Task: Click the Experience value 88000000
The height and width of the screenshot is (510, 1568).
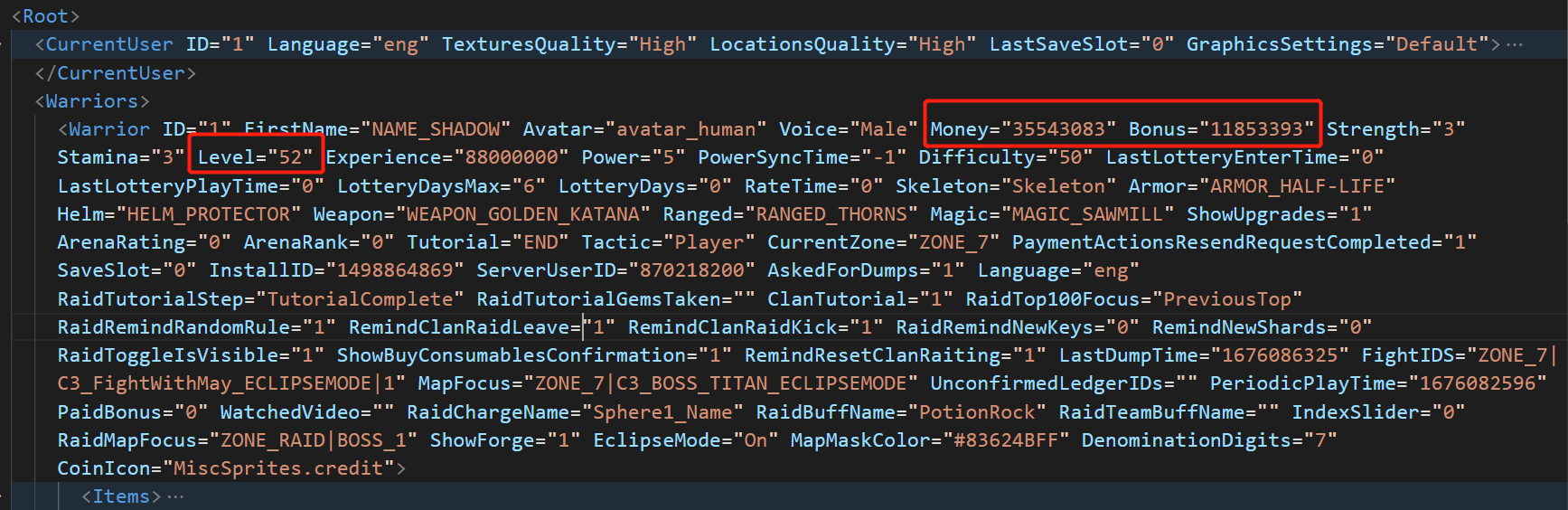Action: pyautogui.click(x=512, y=157)
